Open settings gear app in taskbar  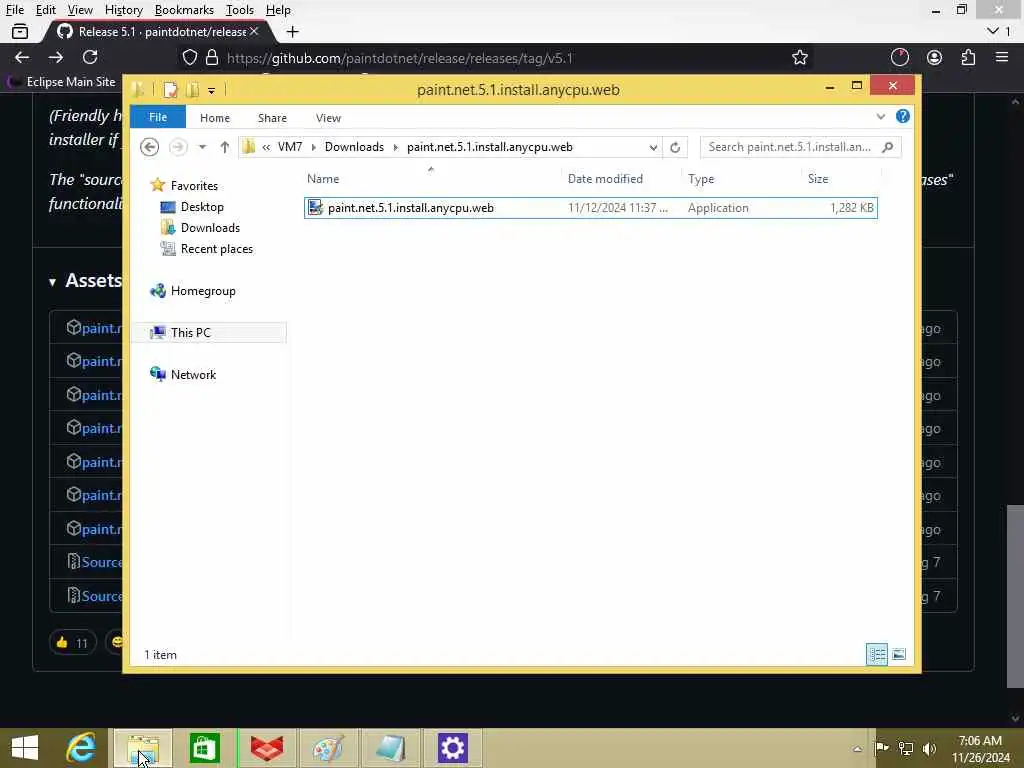453,748
